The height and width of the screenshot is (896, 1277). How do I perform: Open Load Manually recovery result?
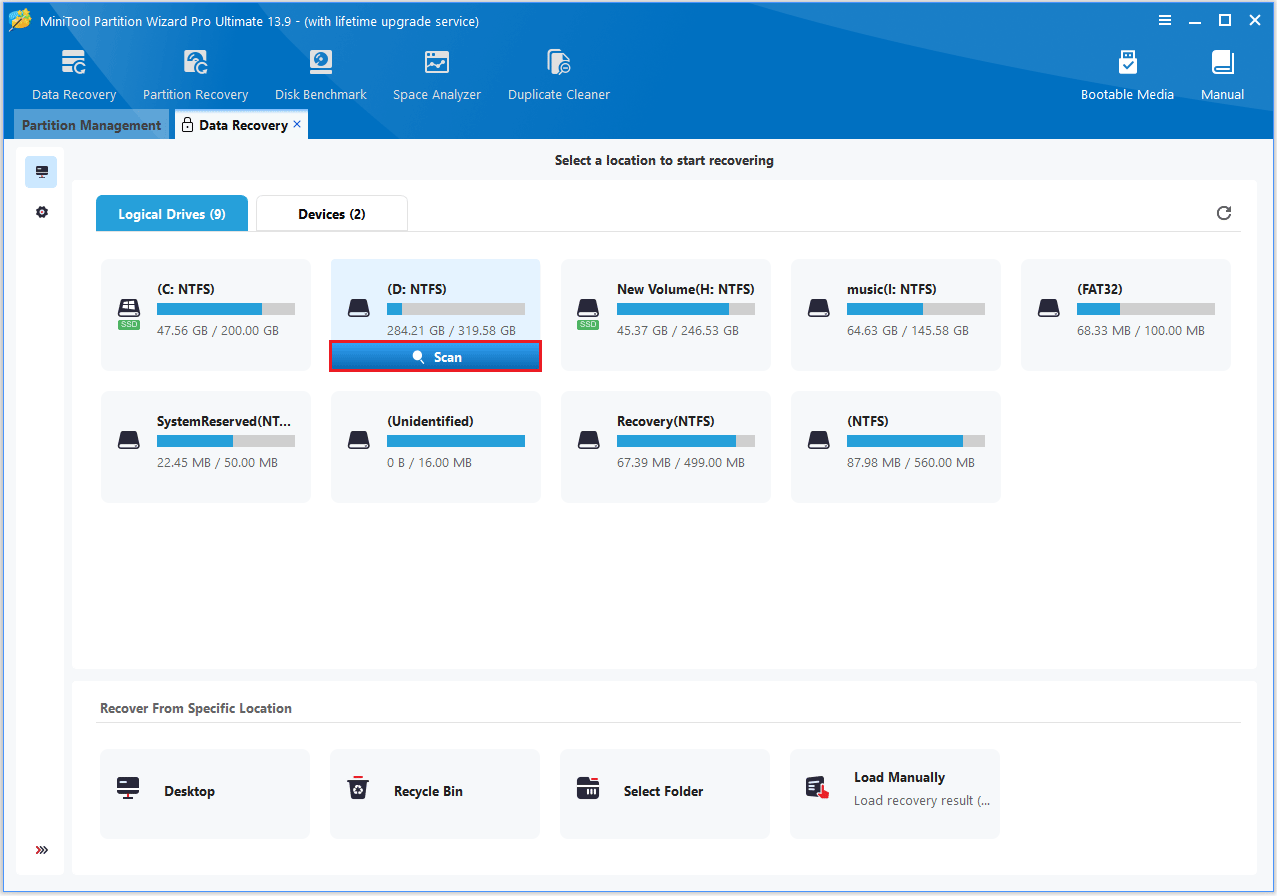pos(895,794)
